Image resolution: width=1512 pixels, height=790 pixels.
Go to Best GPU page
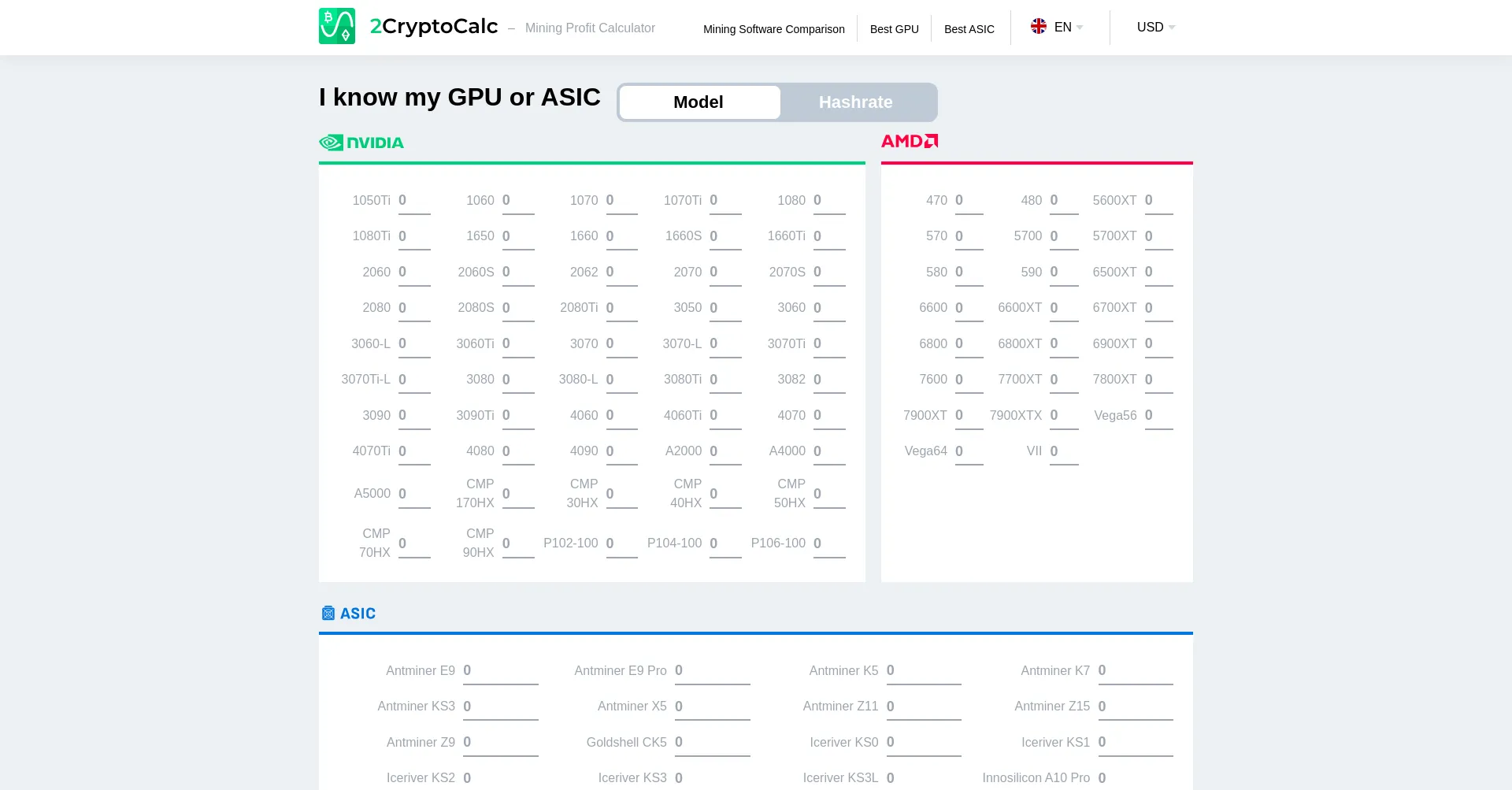[894, 29]
